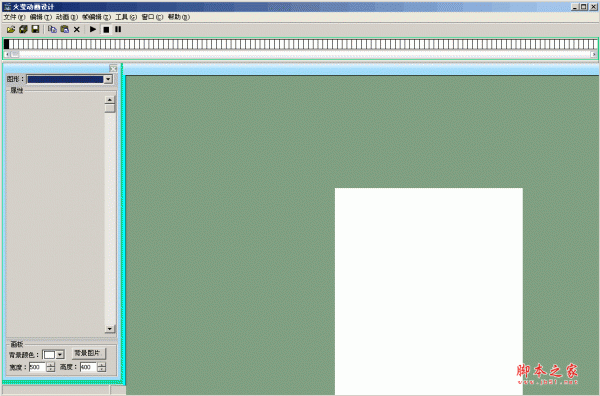Minimize the application window
Screen dimensions: 600x396
pos(575,7)
